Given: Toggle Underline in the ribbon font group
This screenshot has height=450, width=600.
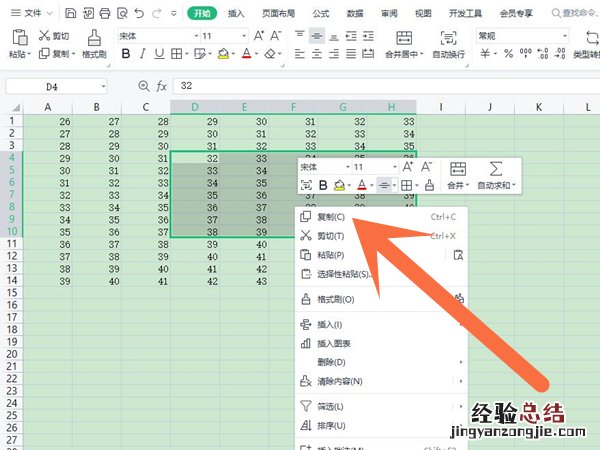Looking at the screenshot, I should tap(158, 54).
